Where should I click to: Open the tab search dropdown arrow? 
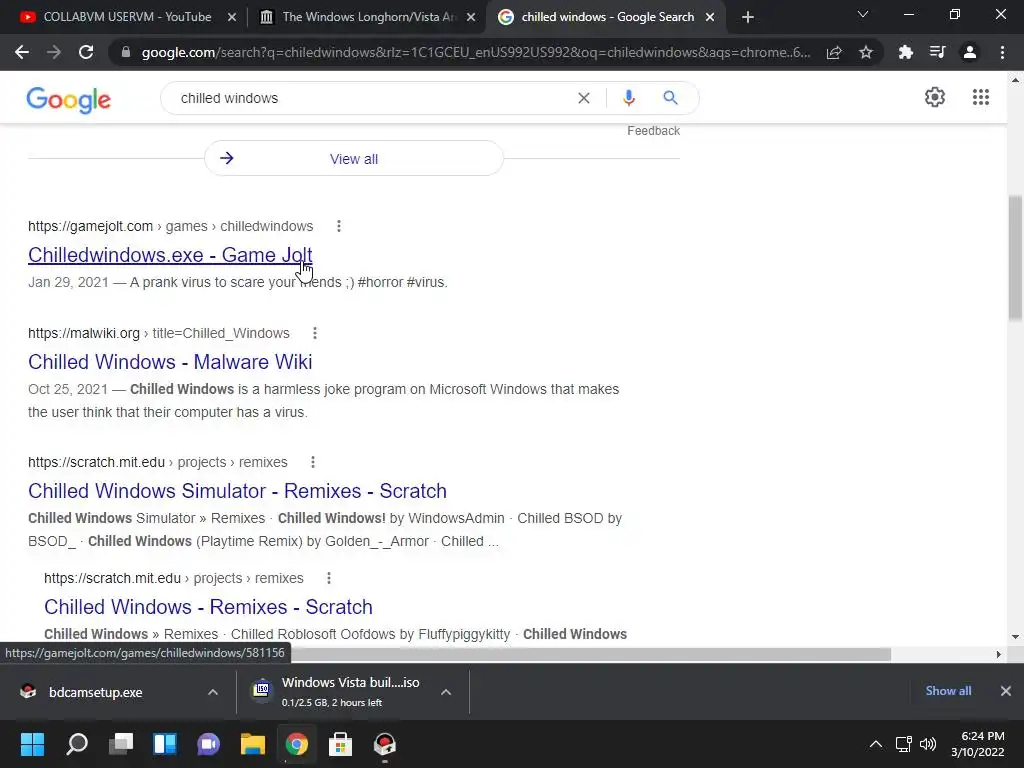pos(863,14)
